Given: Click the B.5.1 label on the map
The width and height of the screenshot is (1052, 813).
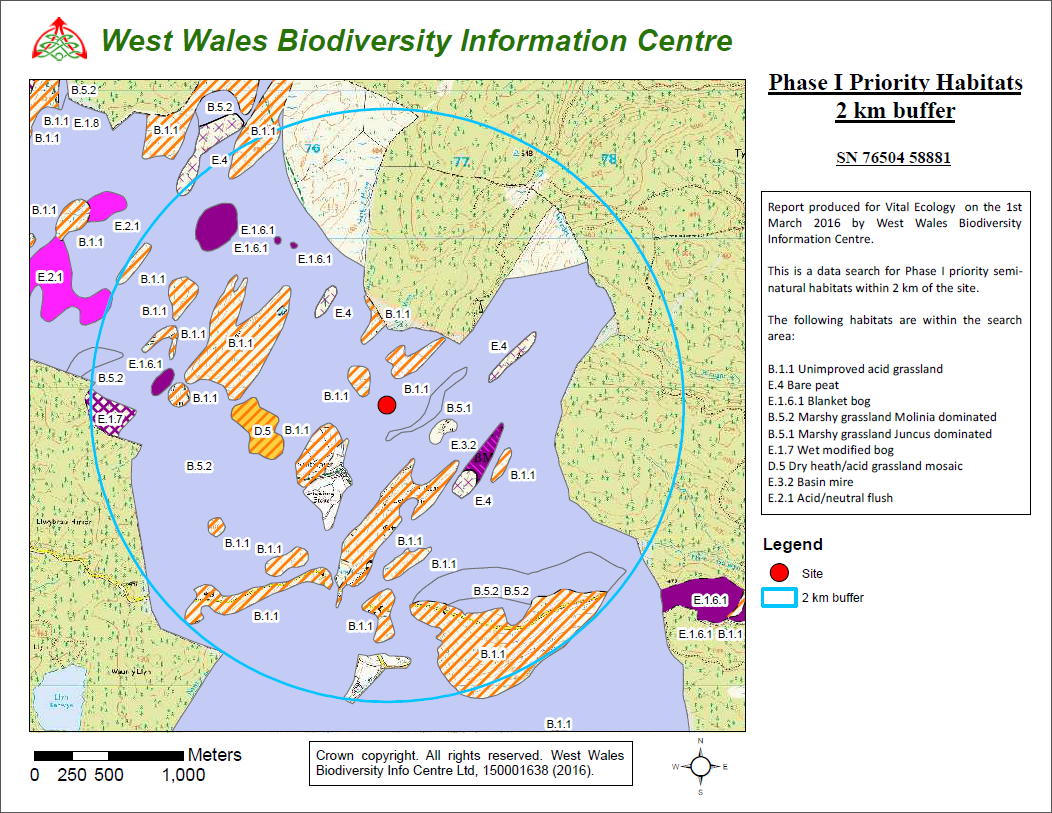Looking at the screenshot, I should [457, 409].
